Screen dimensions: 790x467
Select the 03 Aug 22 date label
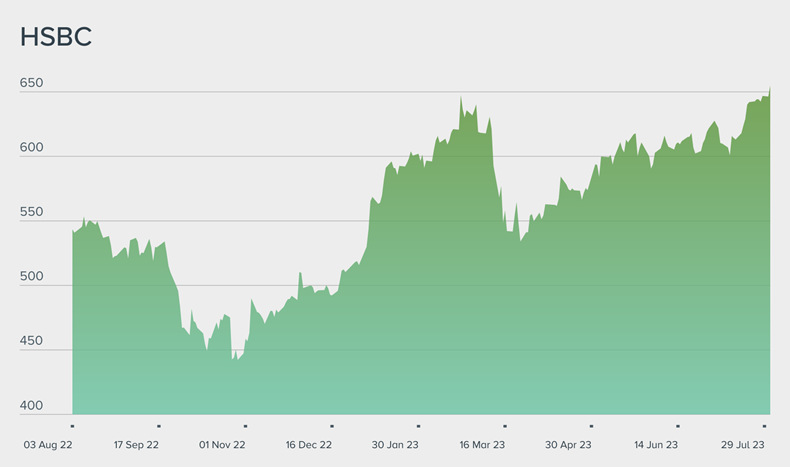[x=50, y=445]
